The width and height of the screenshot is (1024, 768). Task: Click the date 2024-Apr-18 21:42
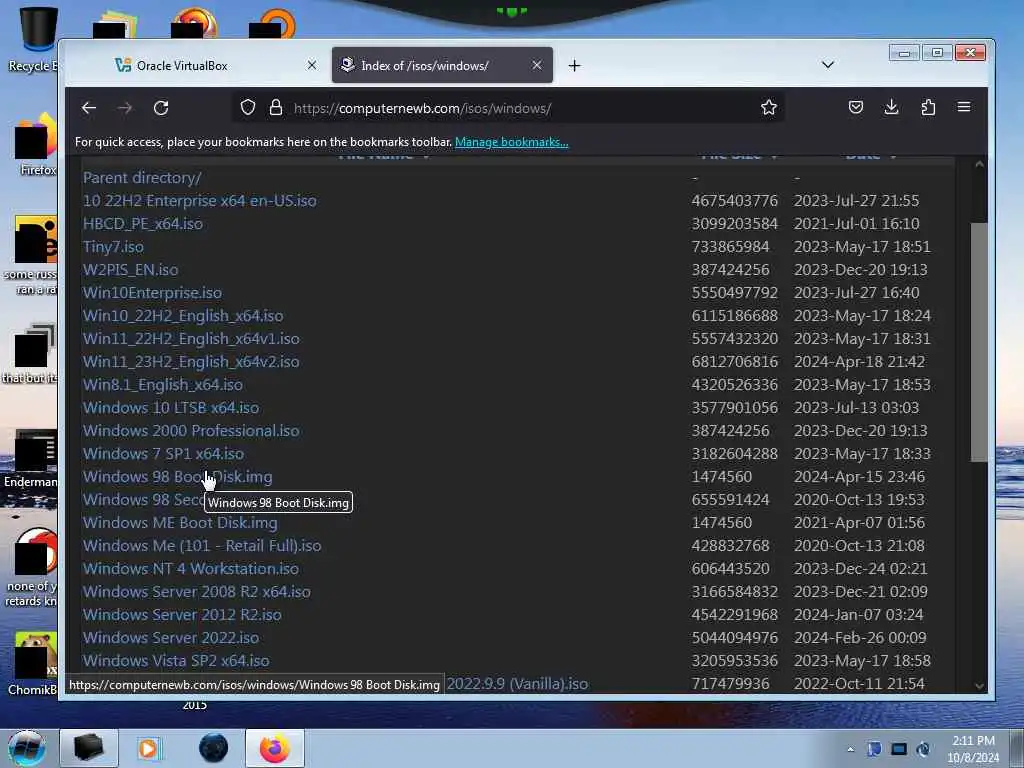[x=859, y=361]
